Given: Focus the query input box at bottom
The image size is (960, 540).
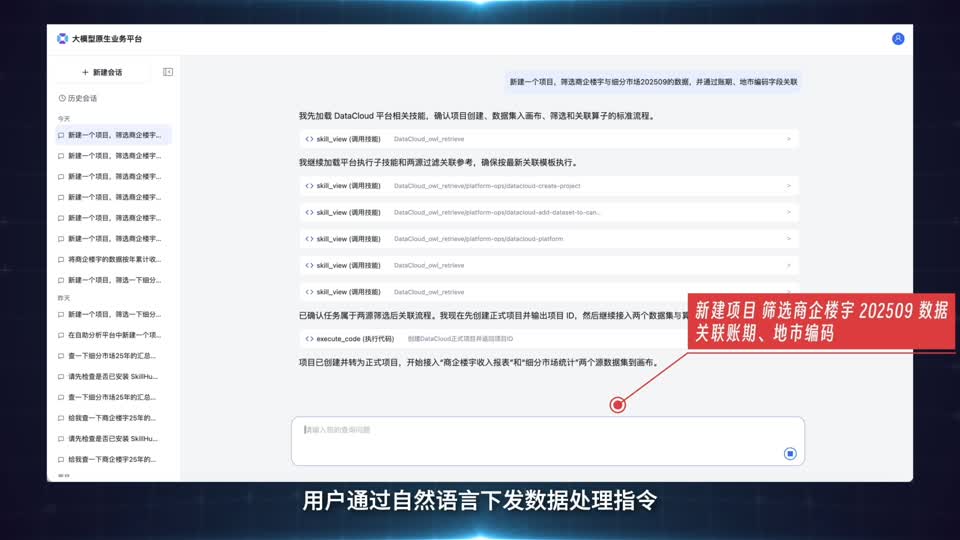Looking at the screenshot, I should click(547, 441).
